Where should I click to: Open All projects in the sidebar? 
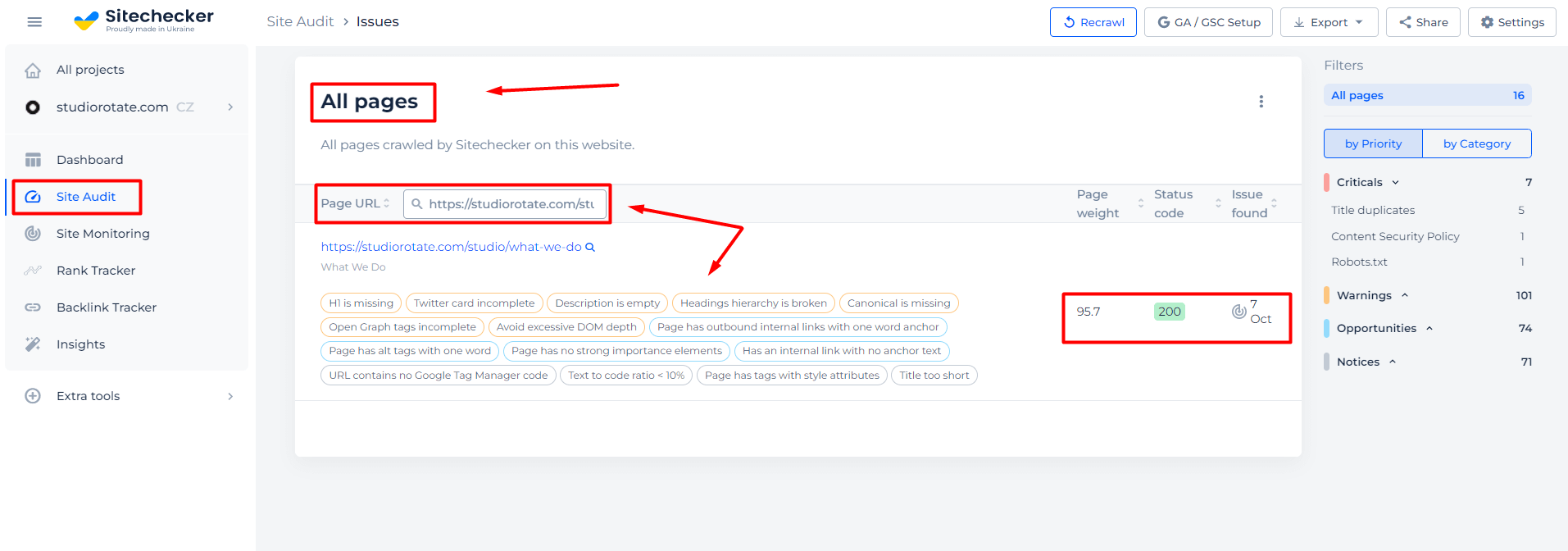pyautogui.click(x=90, y=70)
